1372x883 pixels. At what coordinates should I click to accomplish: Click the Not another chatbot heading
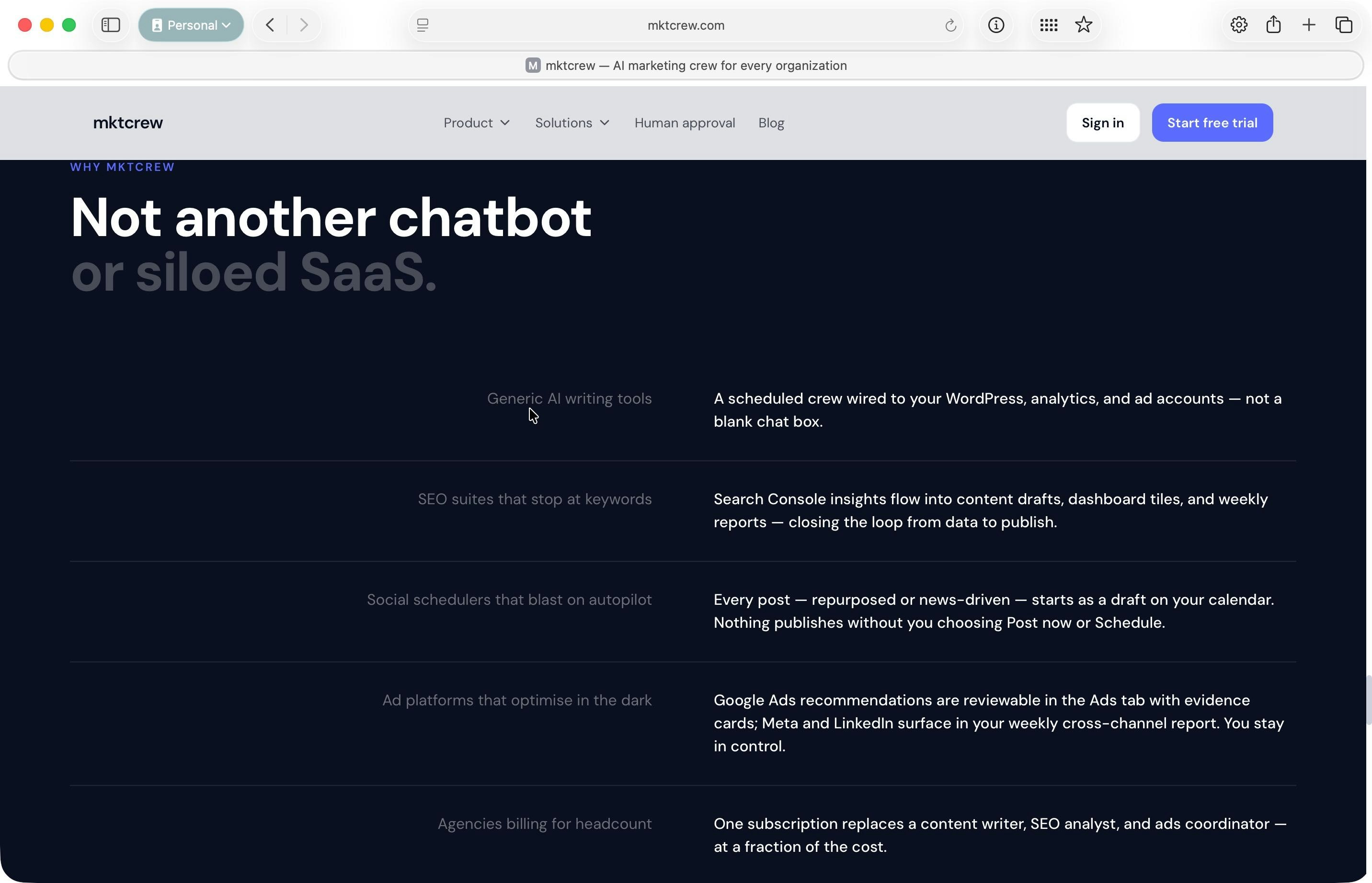[331, 217]
